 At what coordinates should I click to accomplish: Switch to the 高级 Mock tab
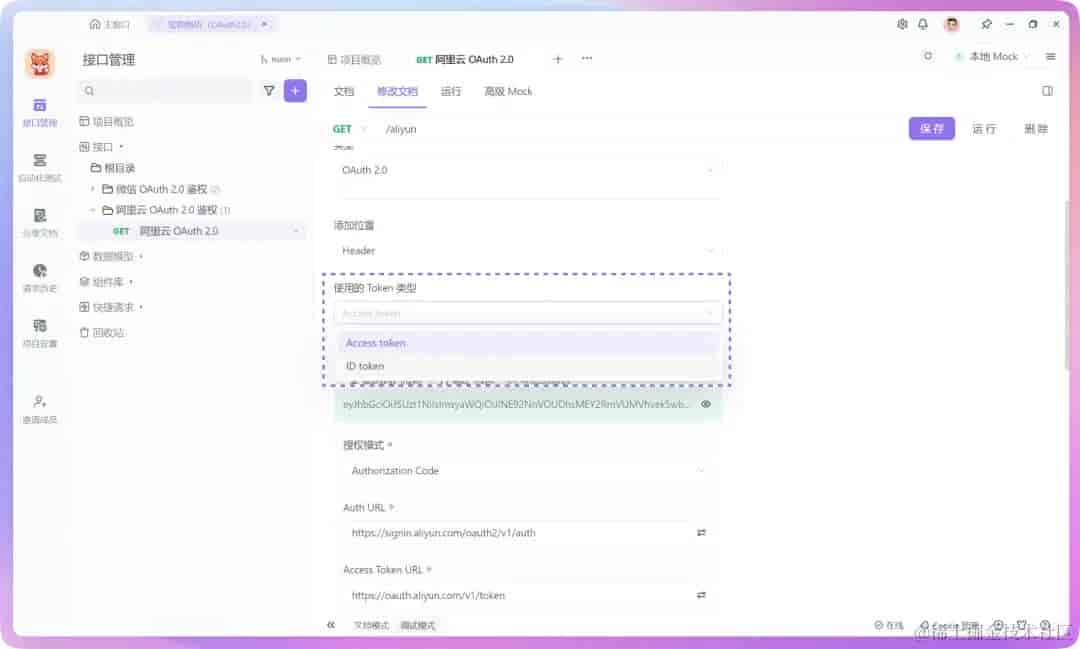point(508,91)
